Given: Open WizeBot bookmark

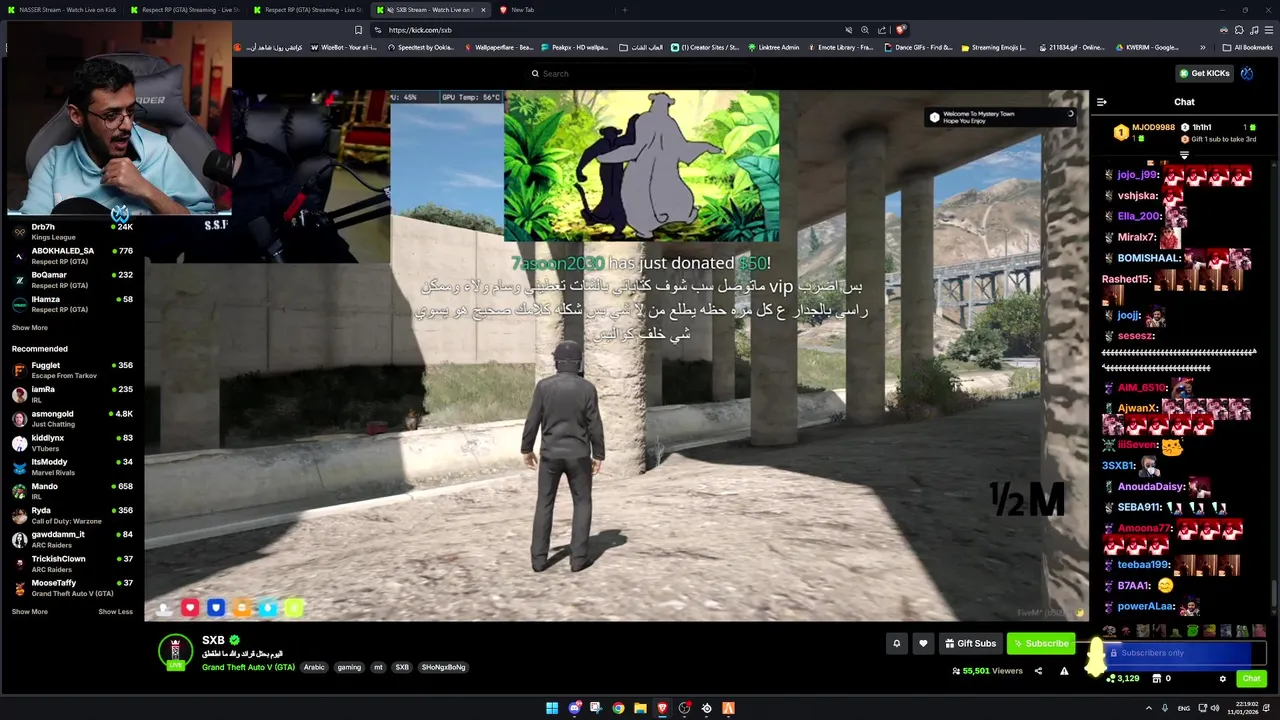Looking at the screenshot, I should (x=344, y=47).
